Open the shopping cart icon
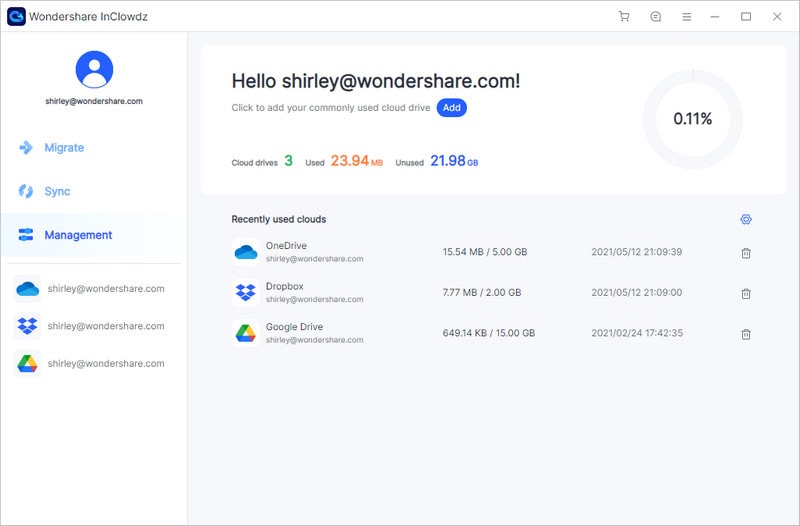This screenshot has height=526, width=800. (623, 17)
